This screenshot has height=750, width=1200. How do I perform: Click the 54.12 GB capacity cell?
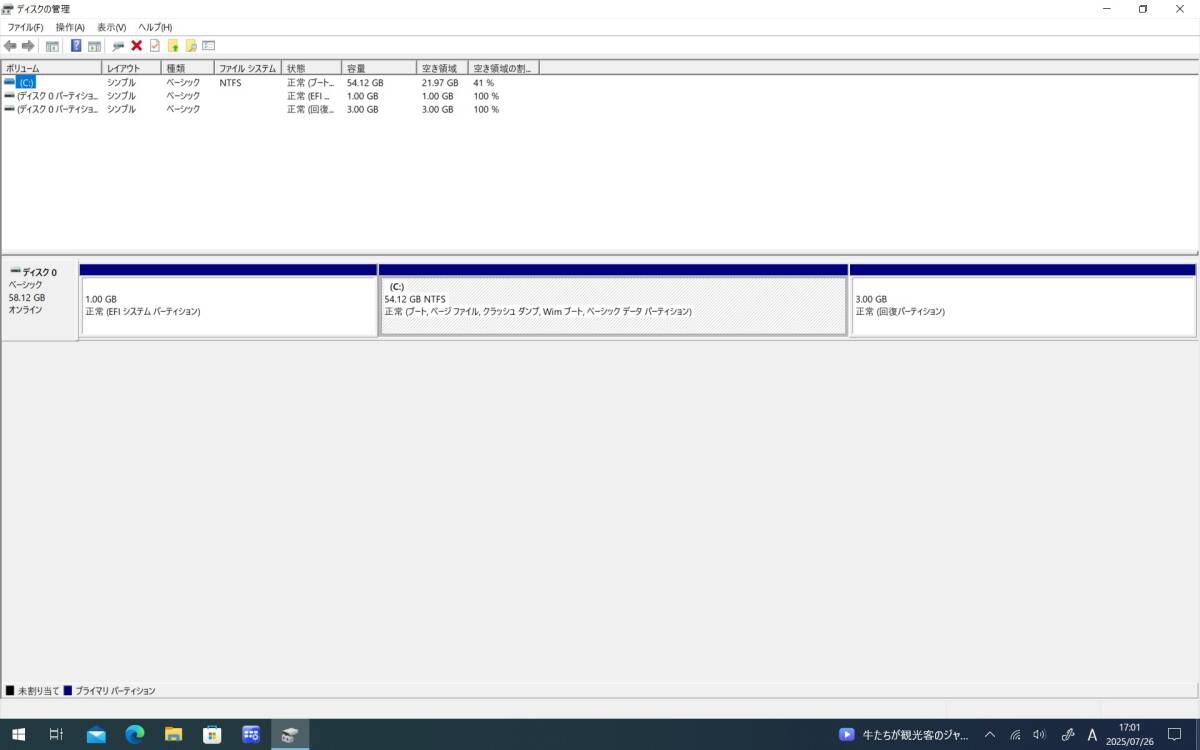(x=365, y=83)
